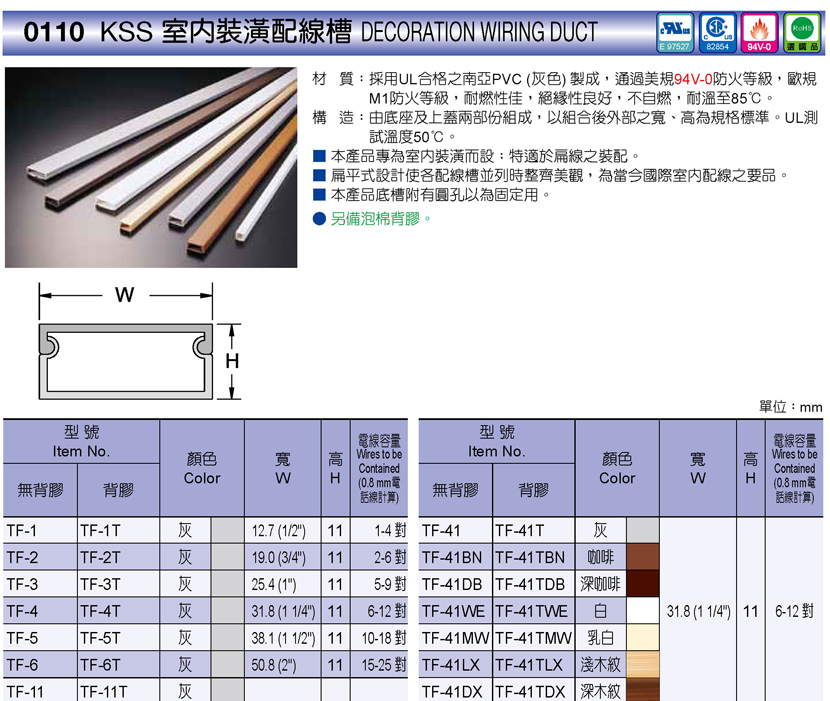Screen dimensions: 830x701
Task: Select item number 'TF-41TDX' cell
Action: tap(534, 690)
